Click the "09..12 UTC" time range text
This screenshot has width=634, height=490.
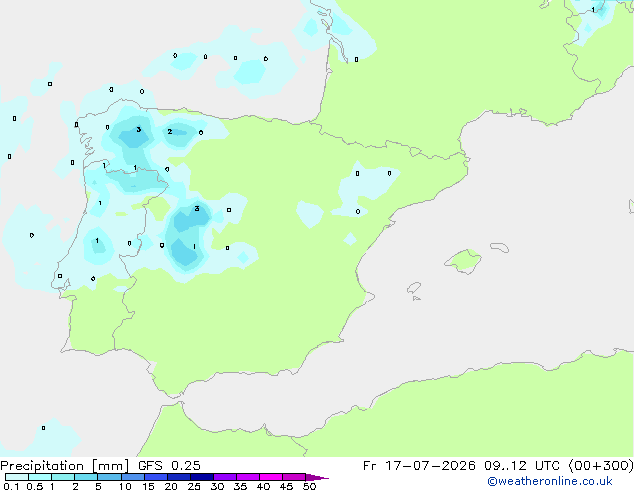[523, 466]
